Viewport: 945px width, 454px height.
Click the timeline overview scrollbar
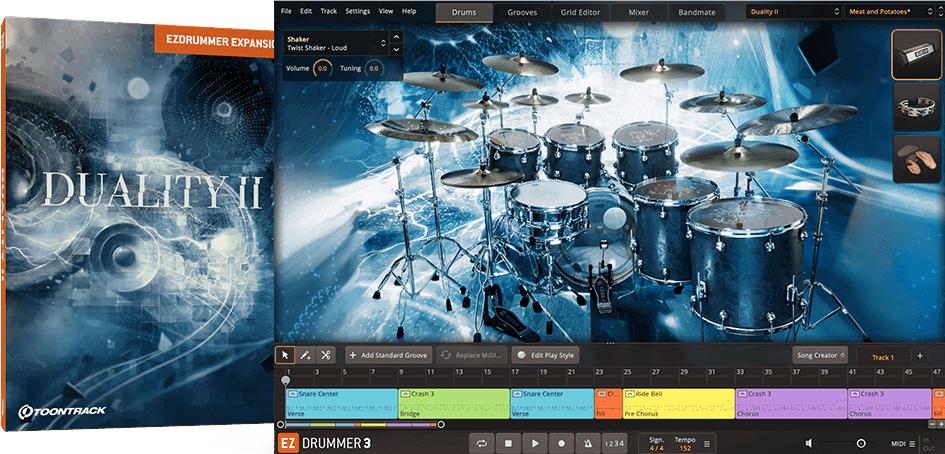tap(360, 425)
